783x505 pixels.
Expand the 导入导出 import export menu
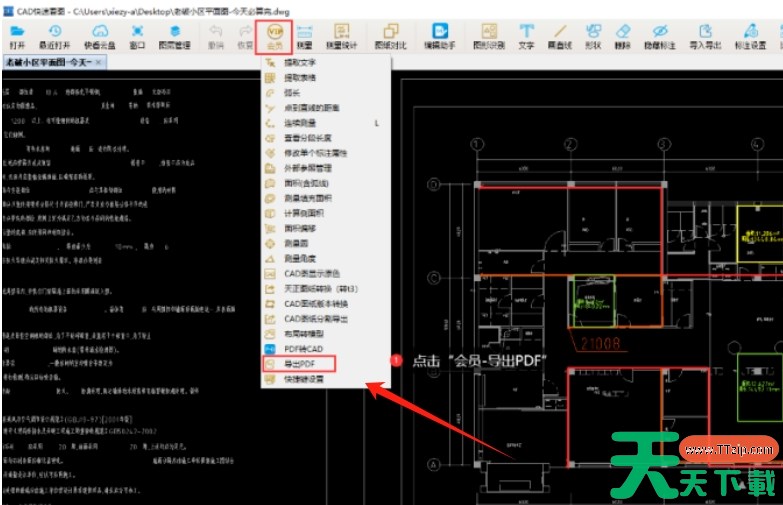[x=703, y=37]
